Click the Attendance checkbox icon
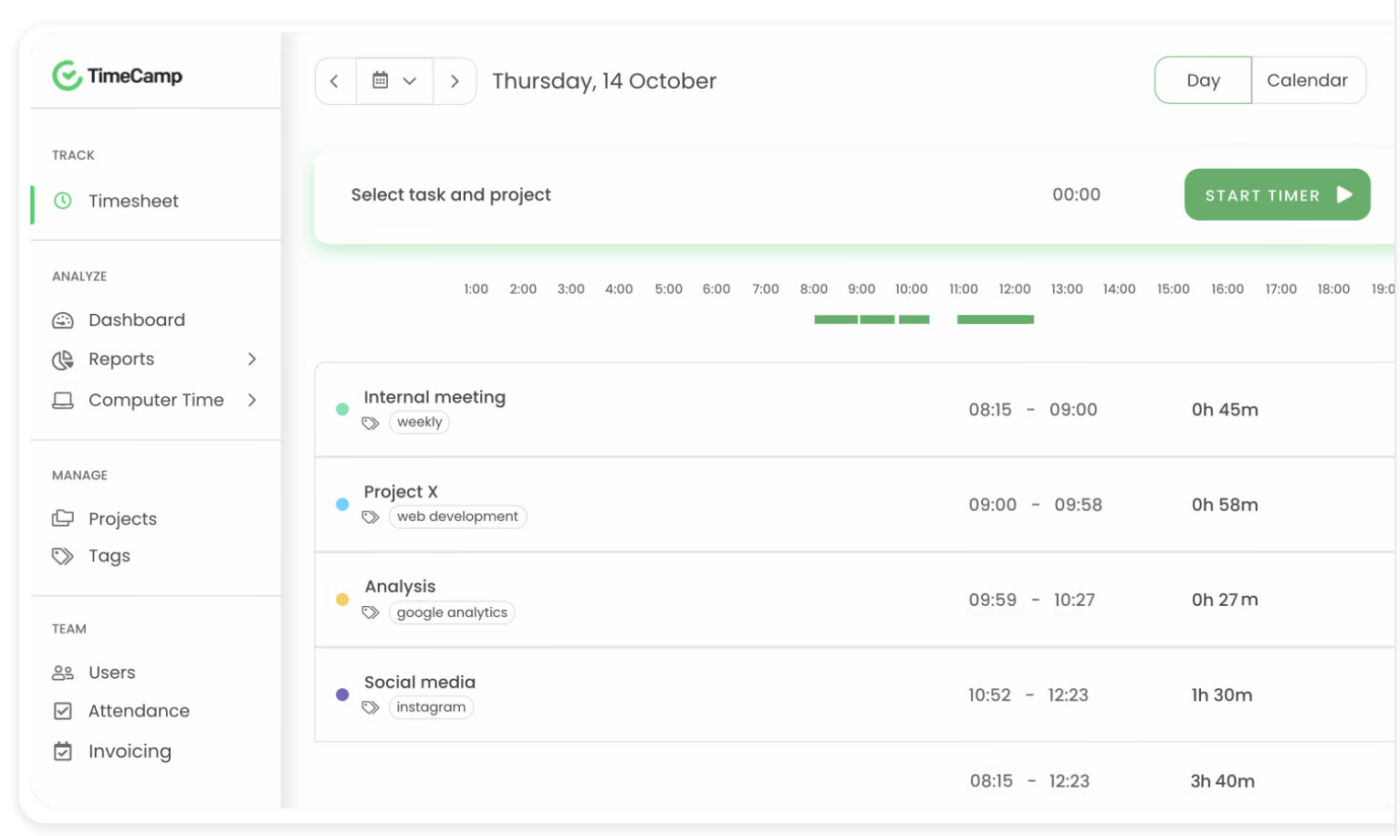This screenshot has width=1400, height=836. 63,711
